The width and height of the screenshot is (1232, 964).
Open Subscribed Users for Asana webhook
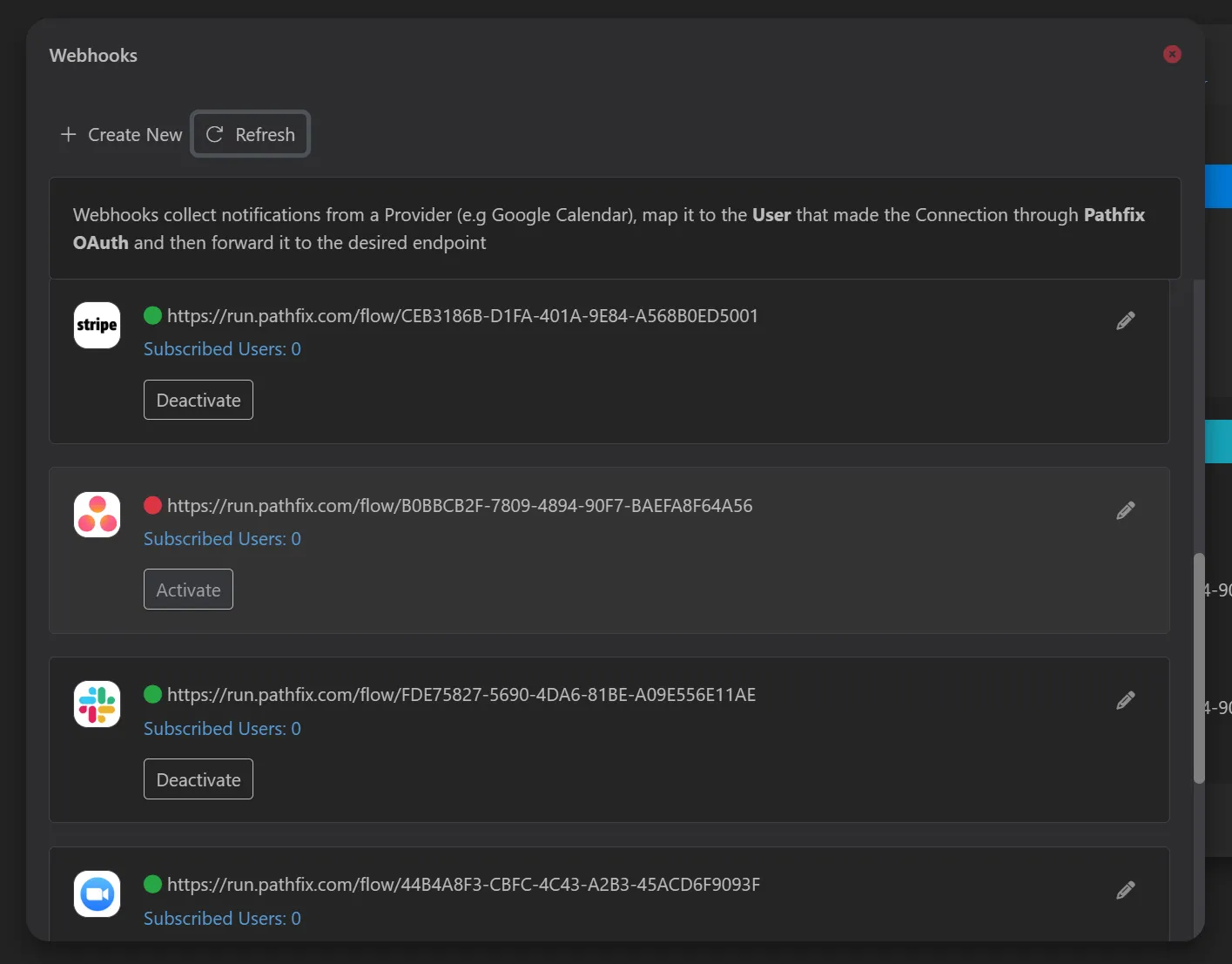point(222,539)
